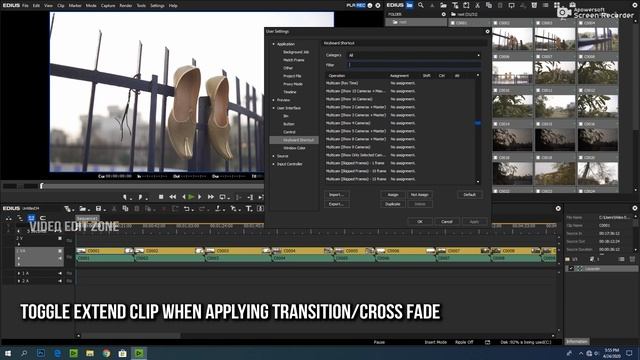The height and width of the screenshot is (360, 640).
Task: Mute audio track 2 A
Action: pyautogui.click(x=60, y=281)
